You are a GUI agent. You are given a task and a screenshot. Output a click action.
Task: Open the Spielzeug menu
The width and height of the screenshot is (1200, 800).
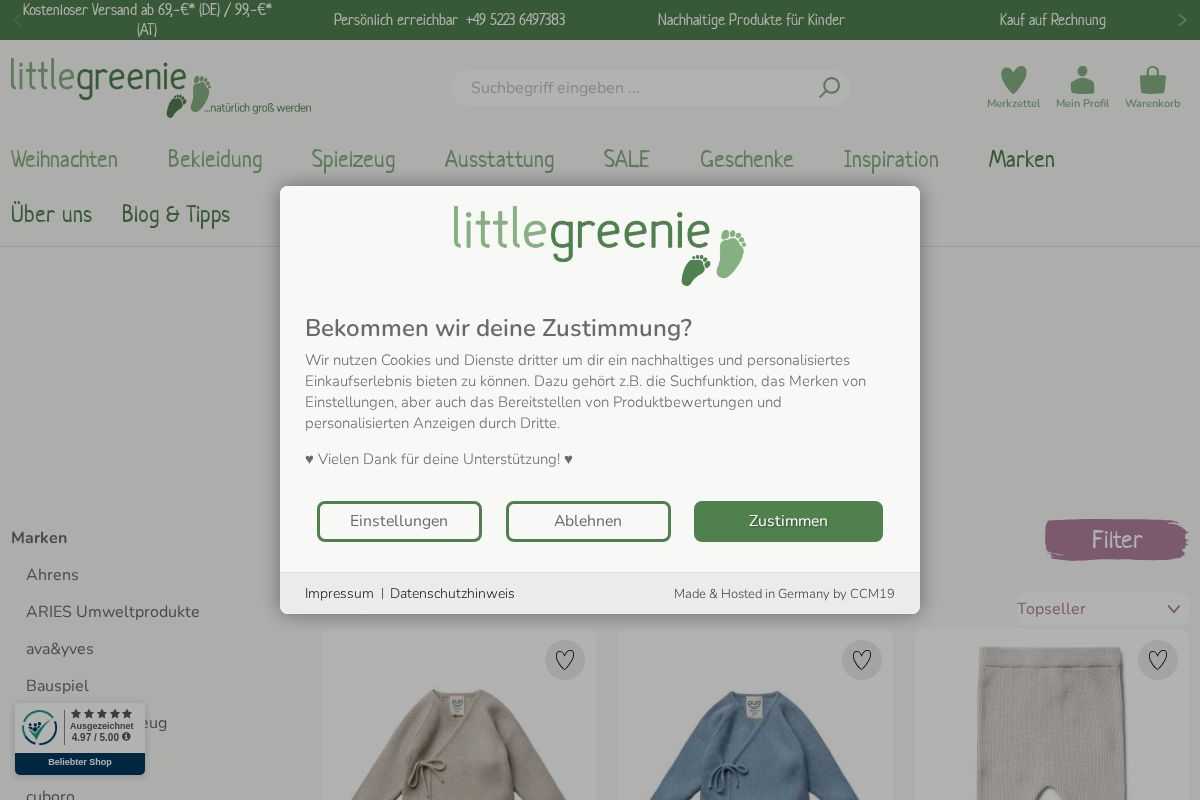click(353, 159)
